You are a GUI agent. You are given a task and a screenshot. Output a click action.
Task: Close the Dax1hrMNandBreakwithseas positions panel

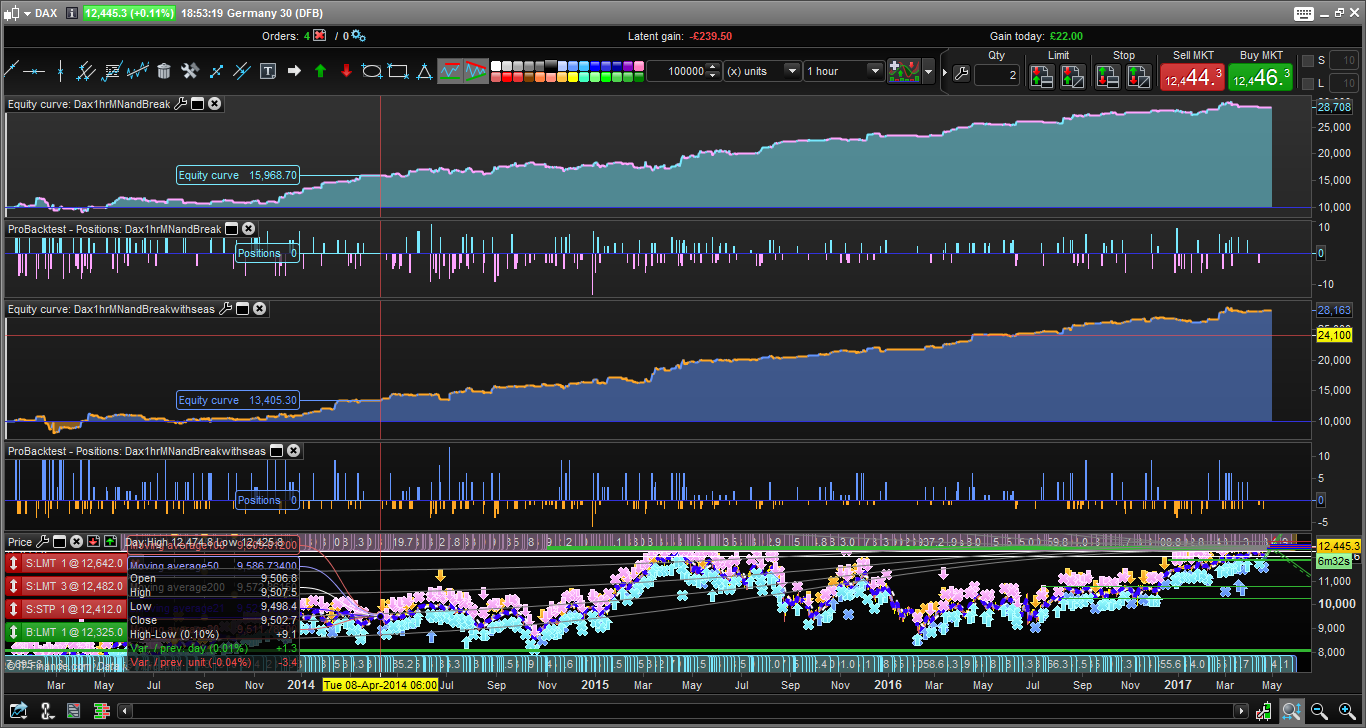point(293,451)
